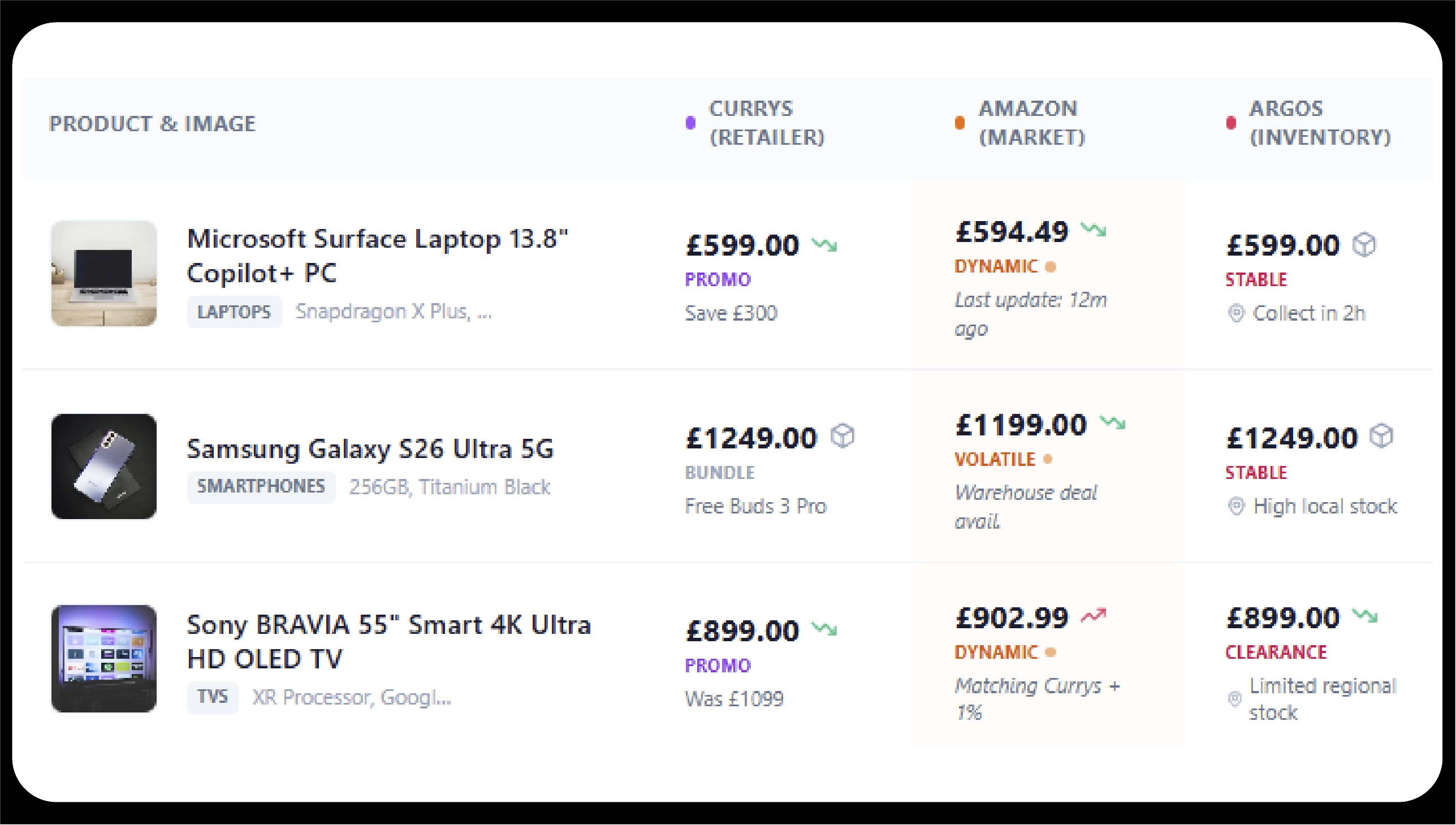Click the downward trend icon beside Currys £599.00
The width and height of the screenshot is (1456, 825).
pyautogui.click(x=824, y=245)
